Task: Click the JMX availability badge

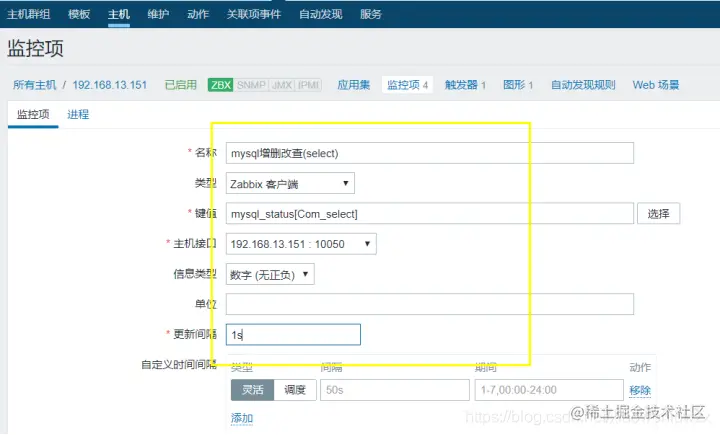Action: coord(282,85)
